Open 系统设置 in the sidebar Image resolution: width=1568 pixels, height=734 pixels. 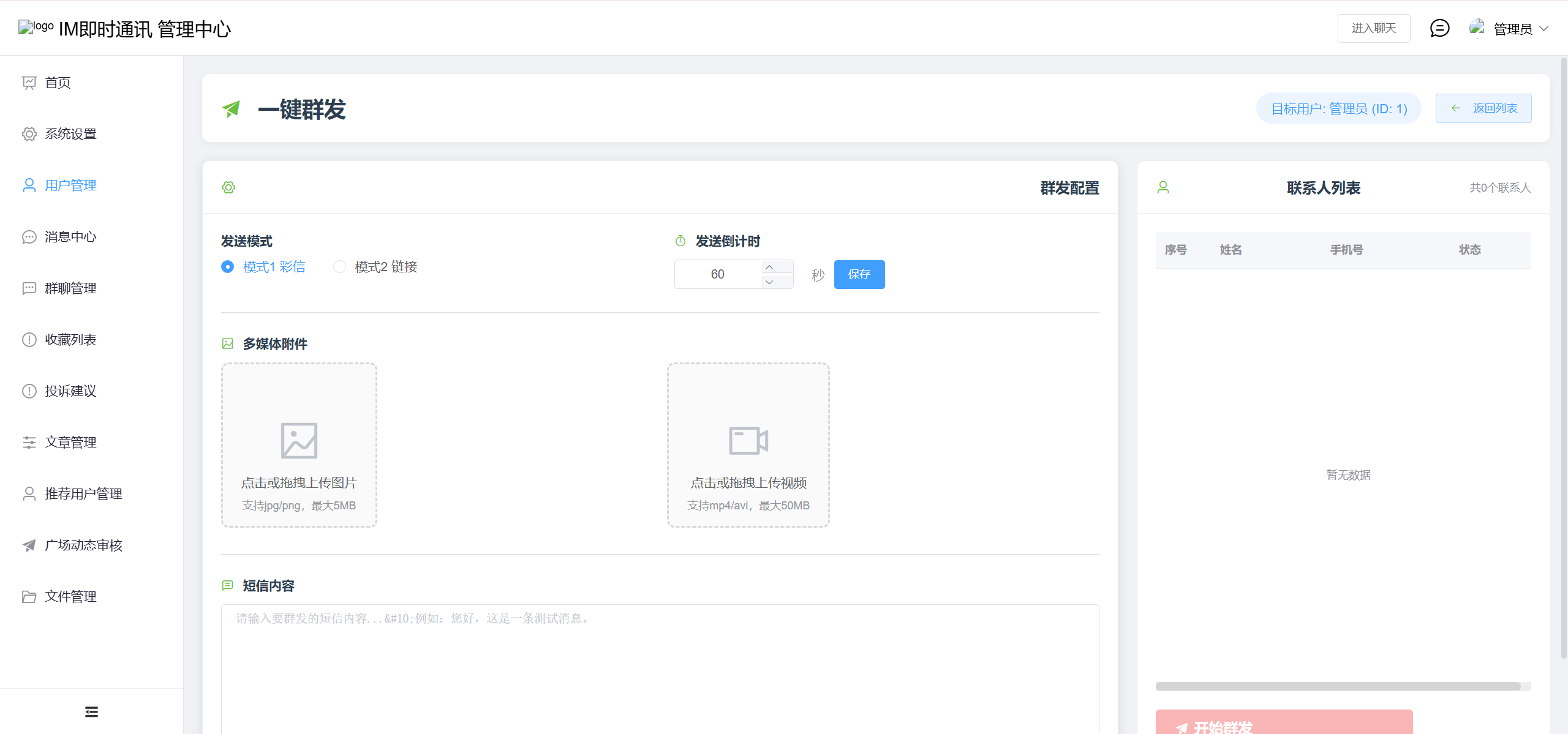[70, 134]
